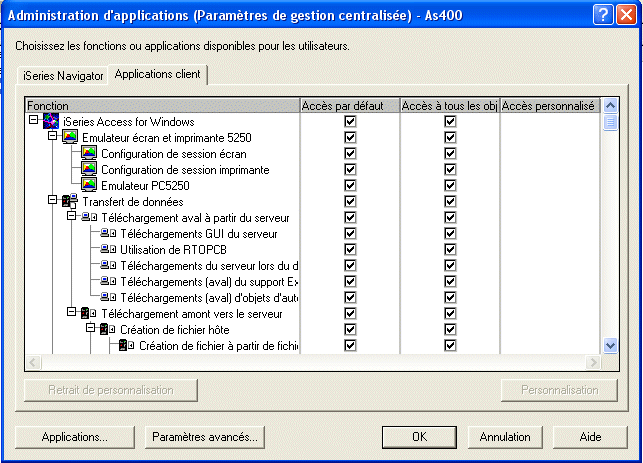
Task: Click the Transfert de données icon
Action: [70, 201]
